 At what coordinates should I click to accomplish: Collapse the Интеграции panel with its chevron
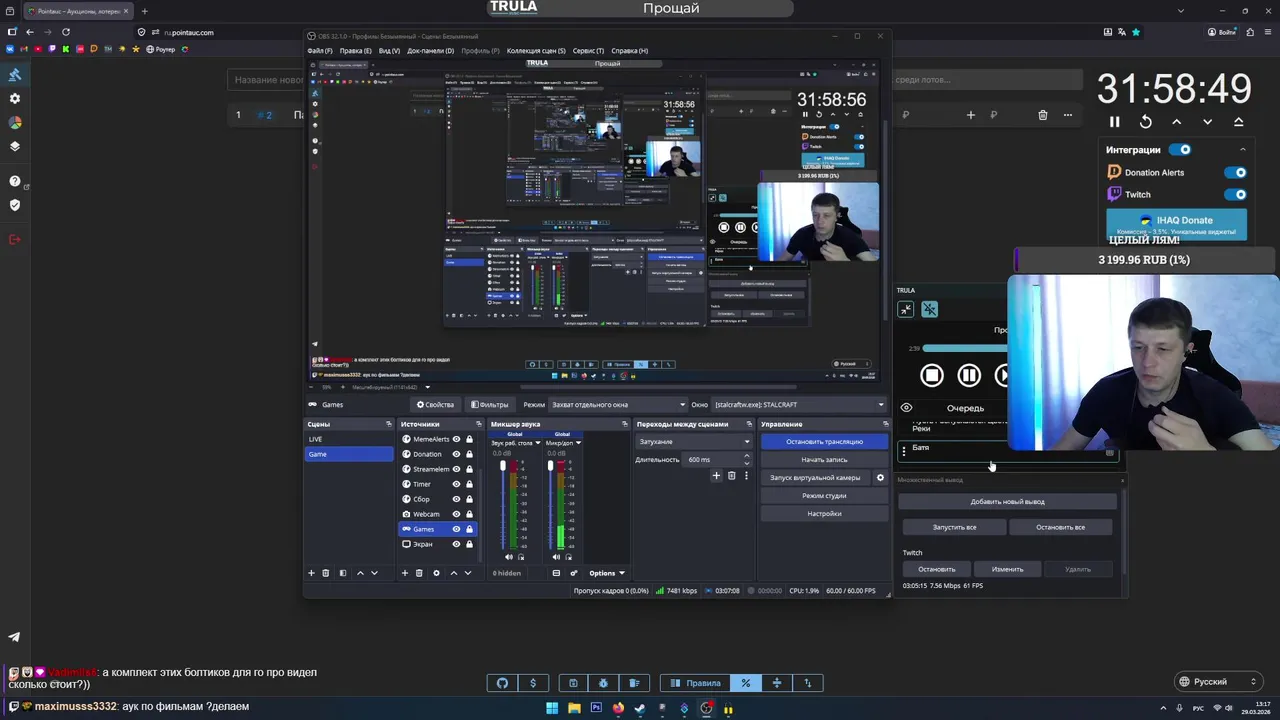1243,150
